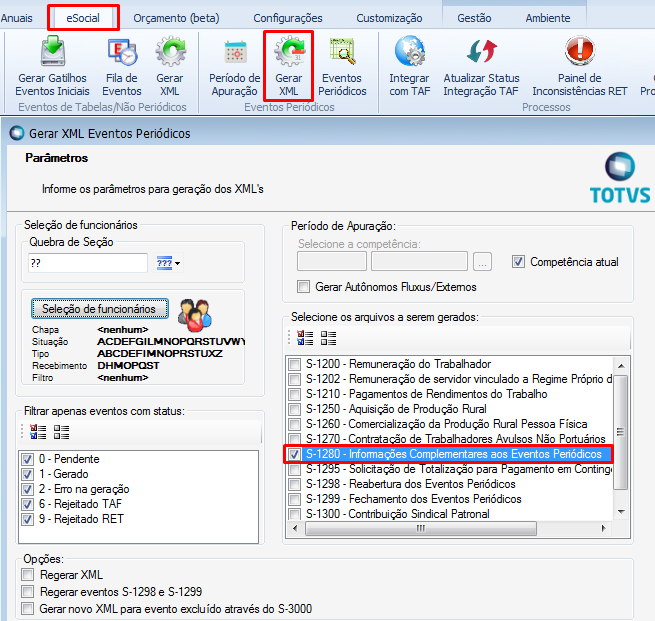The height and width of the screenshot is (621, 655).
Task: Check S-1299 Fechamento dos Eventos Periódicos
Action: tap(294, 499)
